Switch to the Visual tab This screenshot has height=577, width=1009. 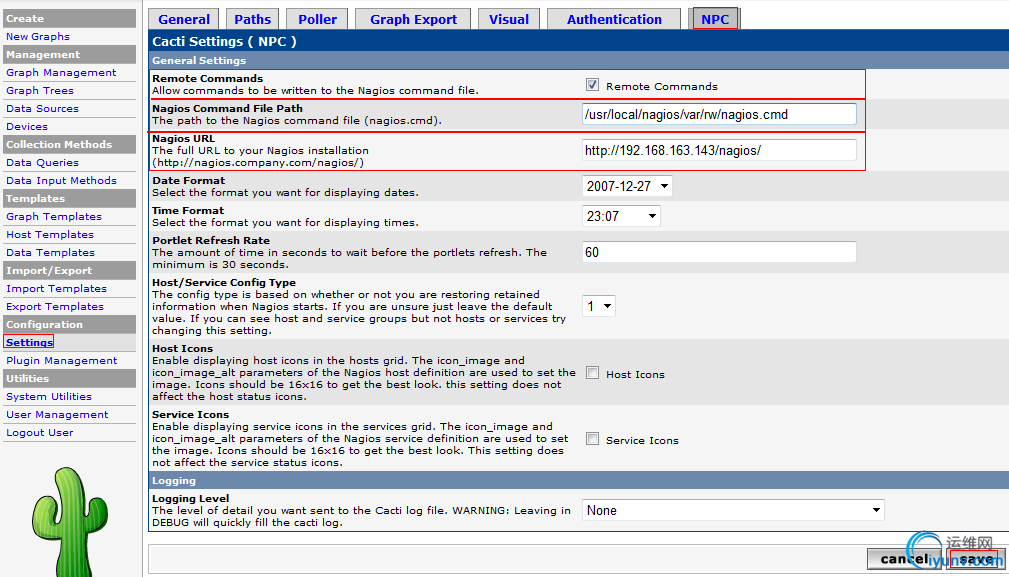click(508, 19)
